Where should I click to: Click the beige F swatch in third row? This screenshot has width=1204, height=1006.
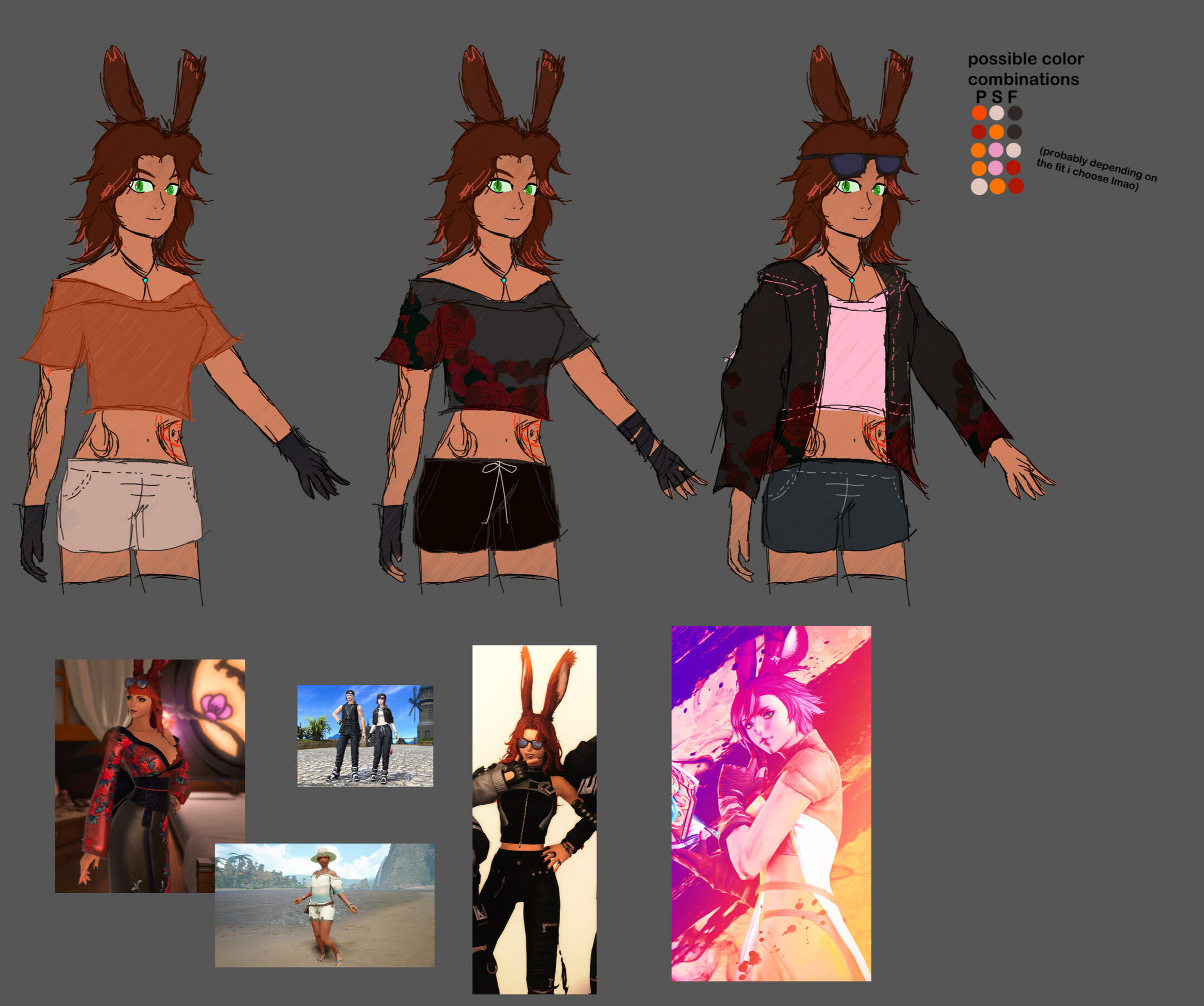[x=1014, y=150]
